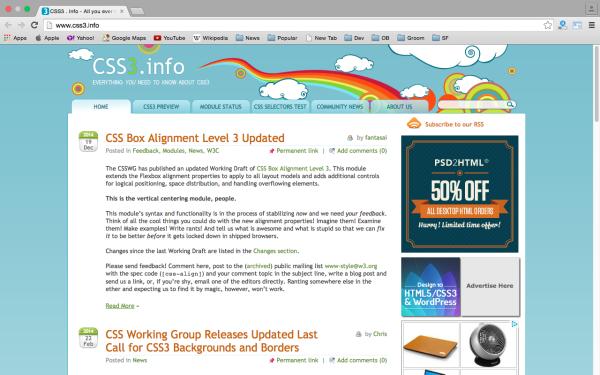Click Add comments (0) on Box Alignment post
The height and width of the screenshot is (375, 600).
click(x=362, y=150)
